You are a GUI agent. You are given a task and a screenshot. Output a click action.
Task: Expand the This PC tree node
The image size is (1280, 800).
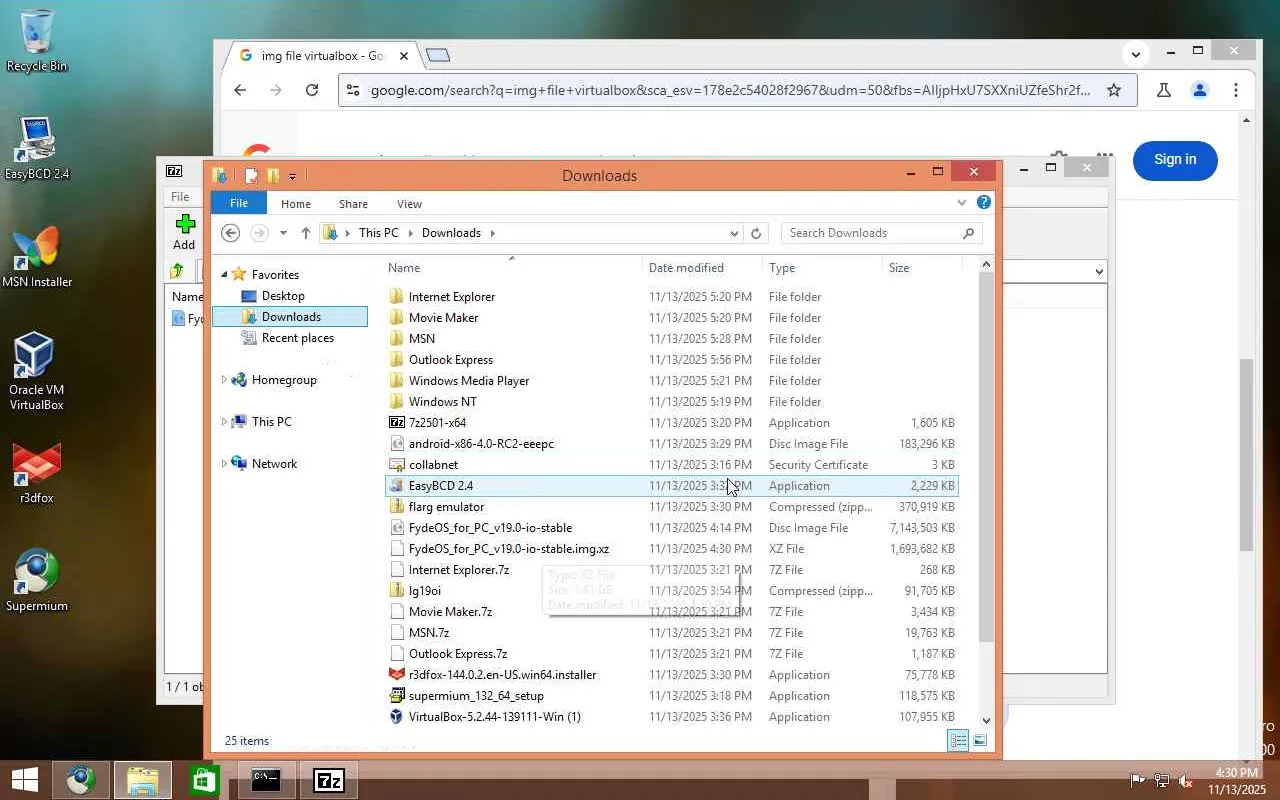click(224, 422)
